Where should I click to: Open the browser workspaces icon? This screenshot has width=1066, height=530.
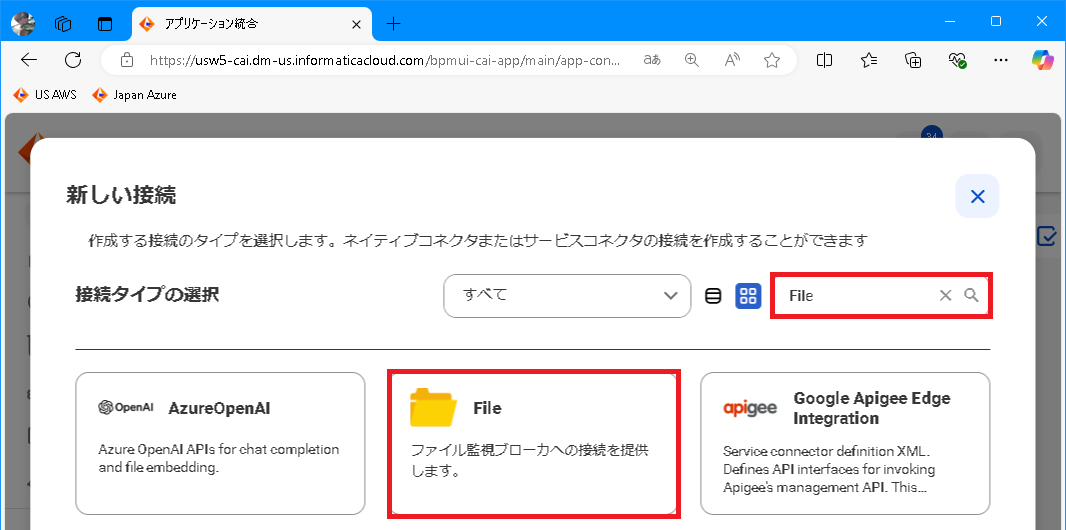(x=63, y=24)
